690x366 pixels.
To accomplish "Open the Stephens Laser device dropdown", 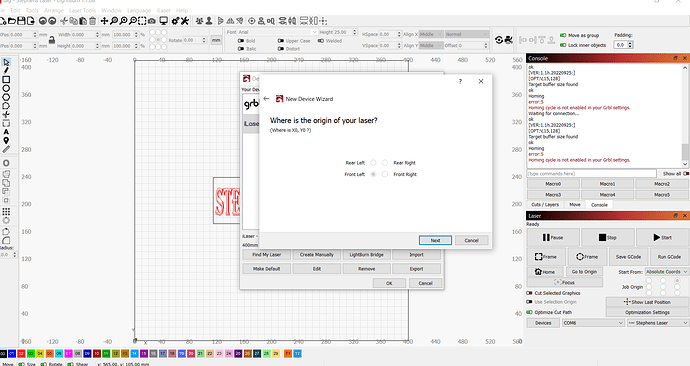I will (658, 323).
